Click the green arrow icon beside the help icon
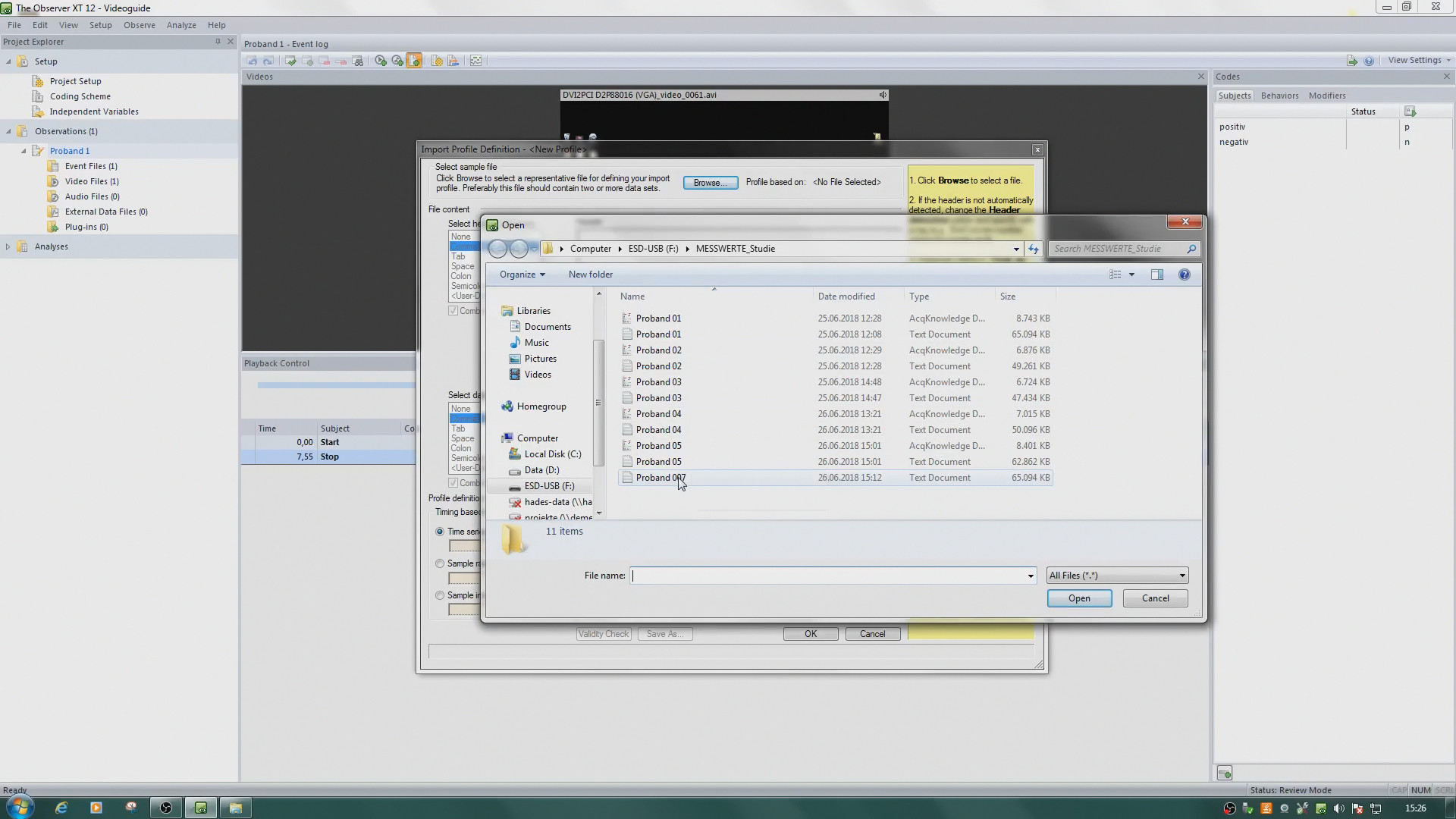Screen dimensions: 1456x819 click(x=1352, y=61)
